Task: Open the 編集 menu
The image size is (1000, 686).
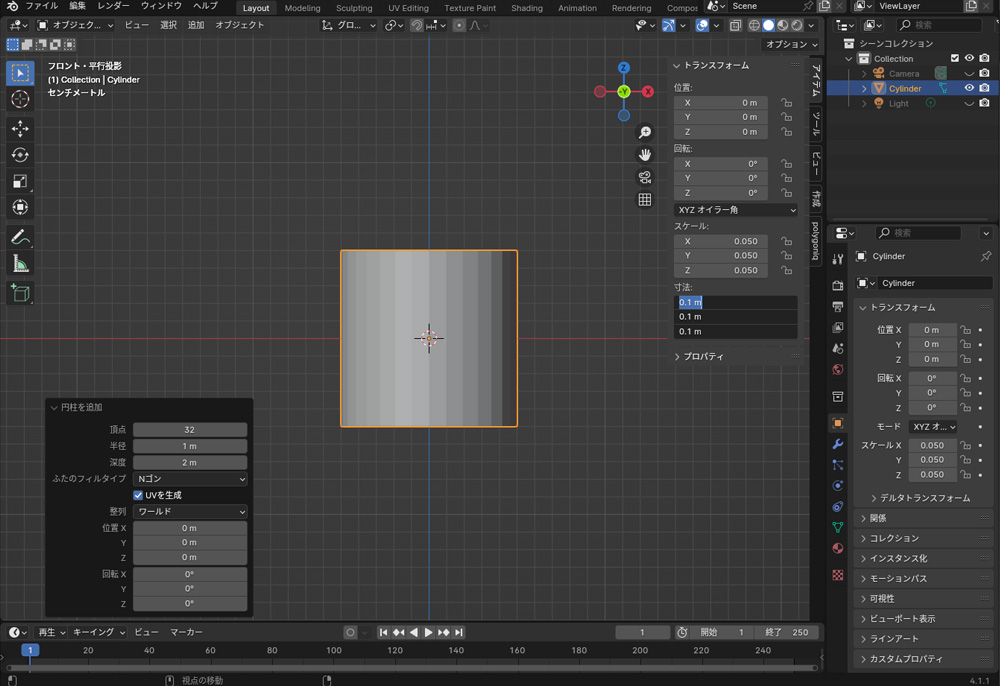Action: pyautogui.click(x=78, y=6)
